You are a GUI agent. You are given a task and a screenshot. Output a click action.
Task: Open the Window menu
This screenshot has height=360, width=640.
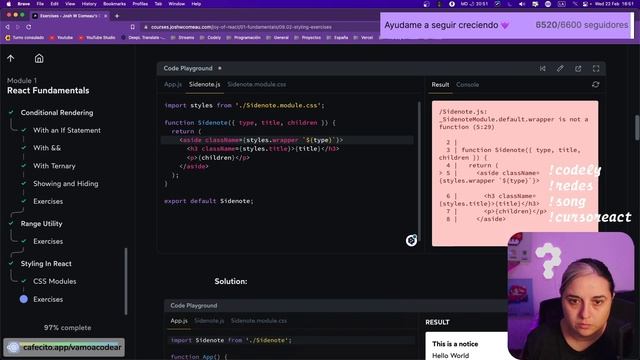pyautogui.click(x=176, y=4)
